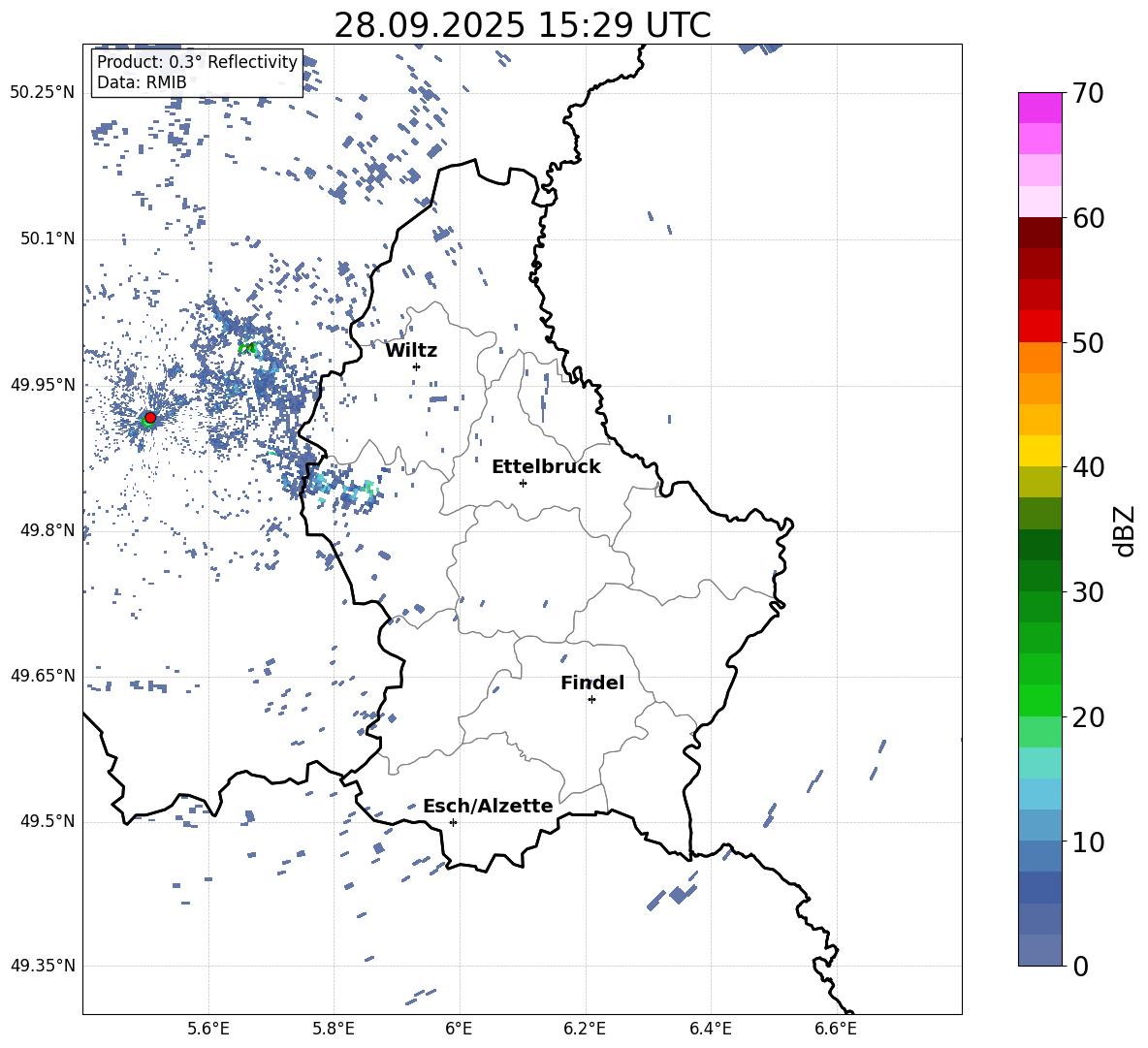This screenshot has width=1148, height=1048.
Task: Click the Esch/Alzette city label
Action: point(488,806)
